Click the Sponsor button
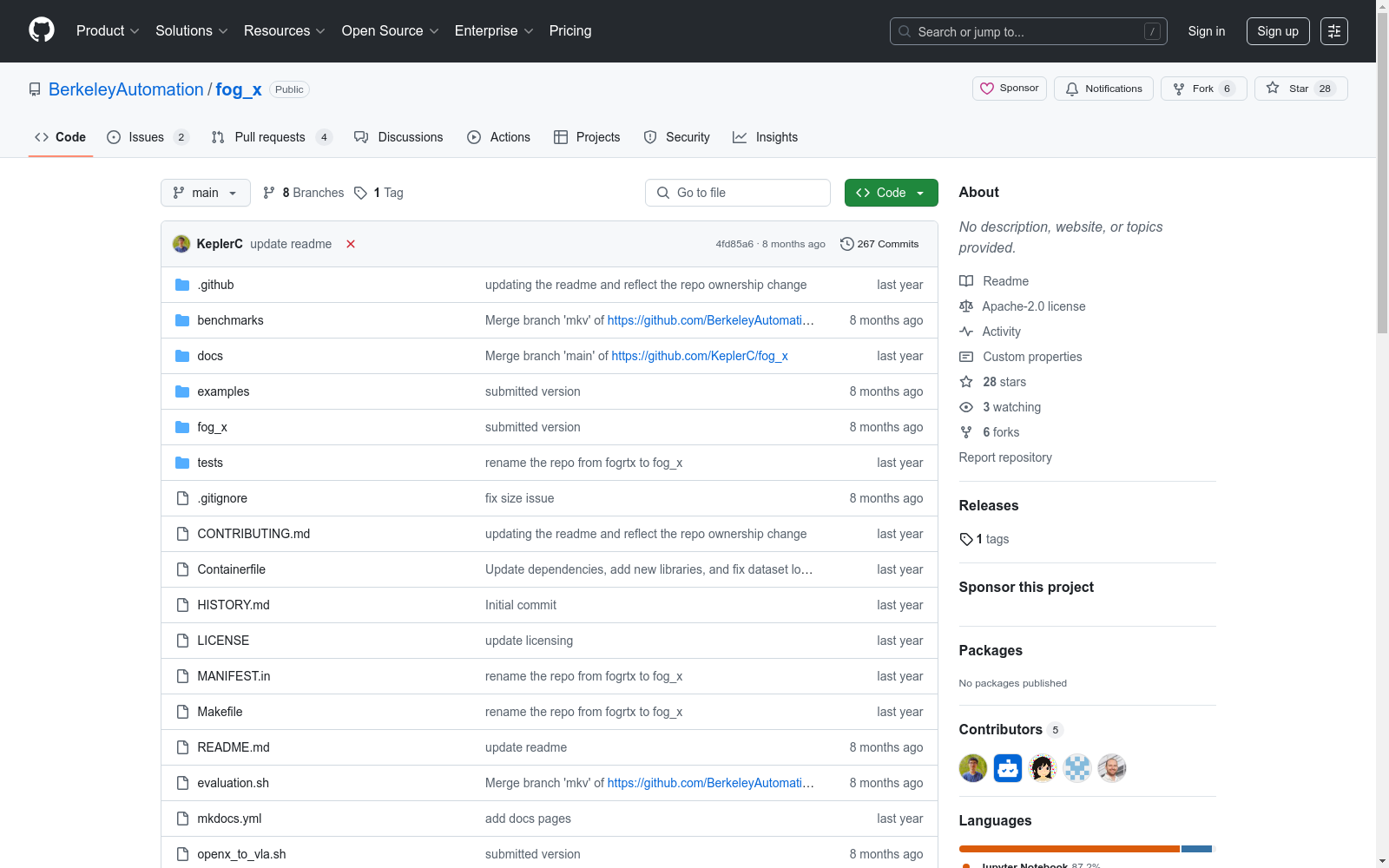The height and width of the screenshot is (868, 1389). pos(1010,89)
